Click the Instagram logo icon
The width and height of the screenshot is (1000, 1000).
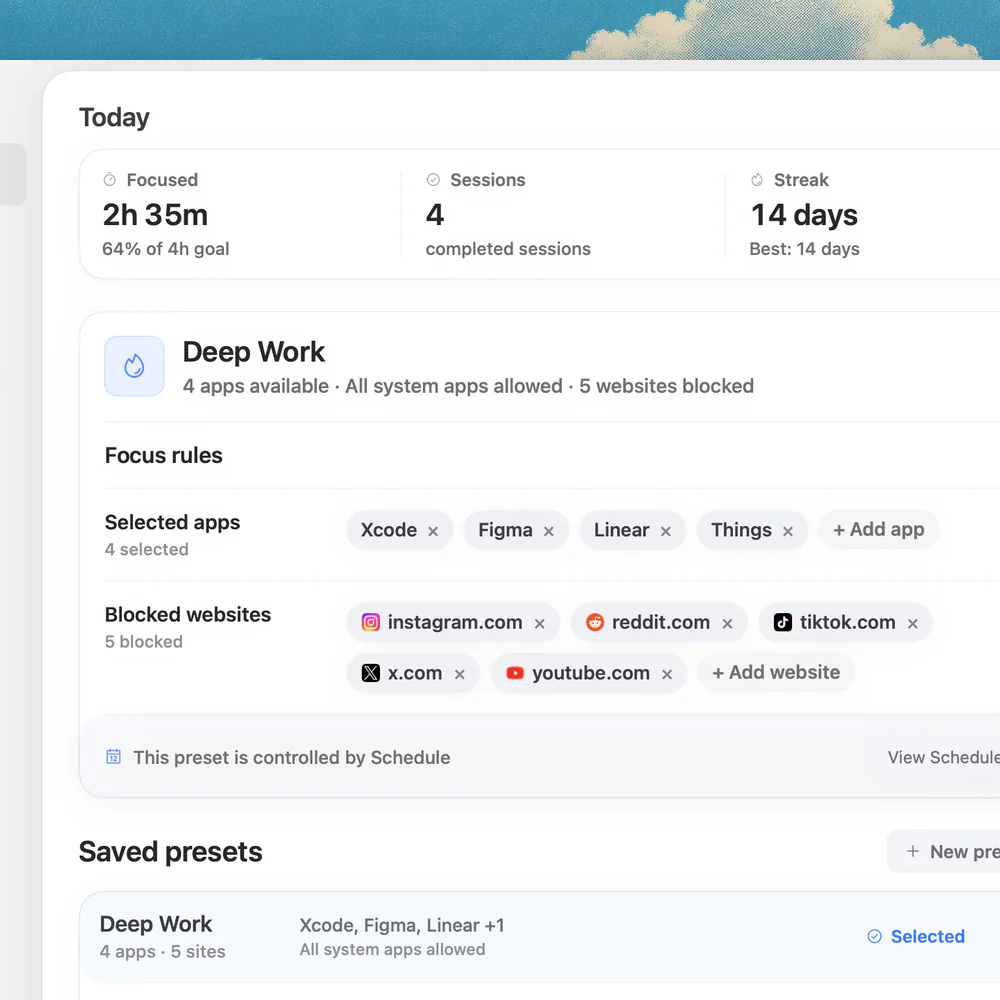tap(371, 622)
